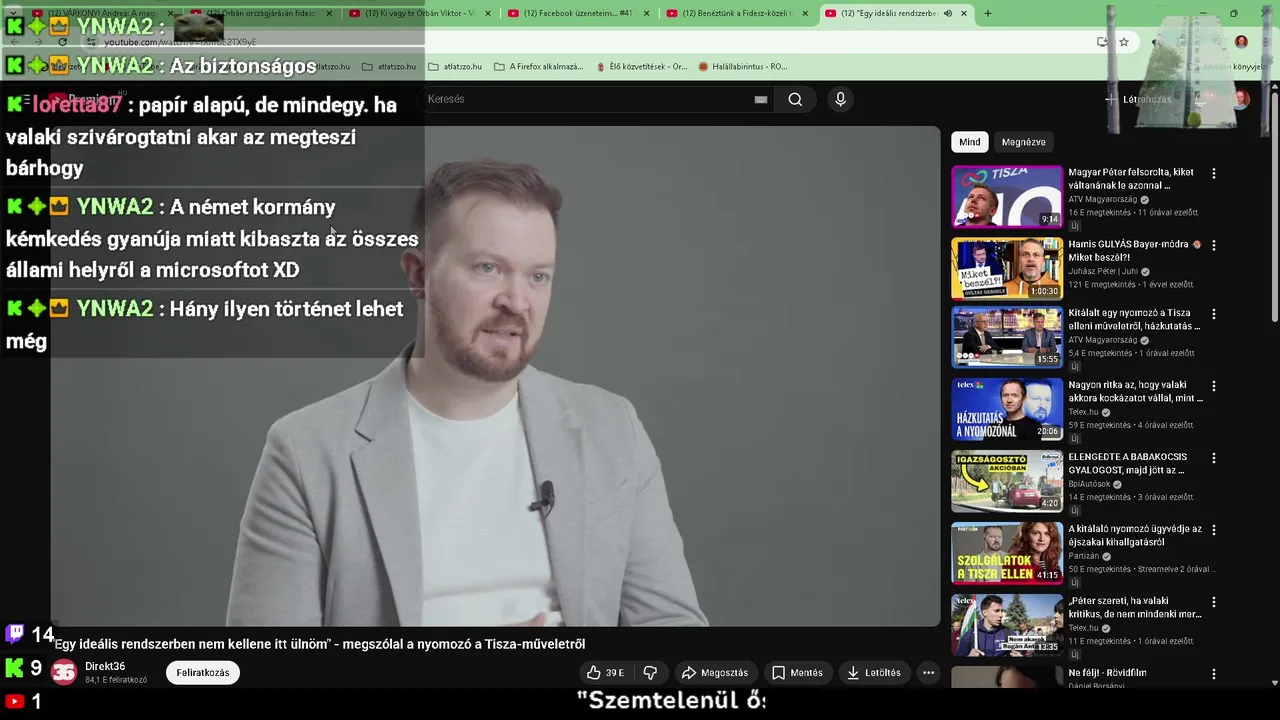Open the Juhász Péter | Juhi channel link

click(x=1103, y=272)
